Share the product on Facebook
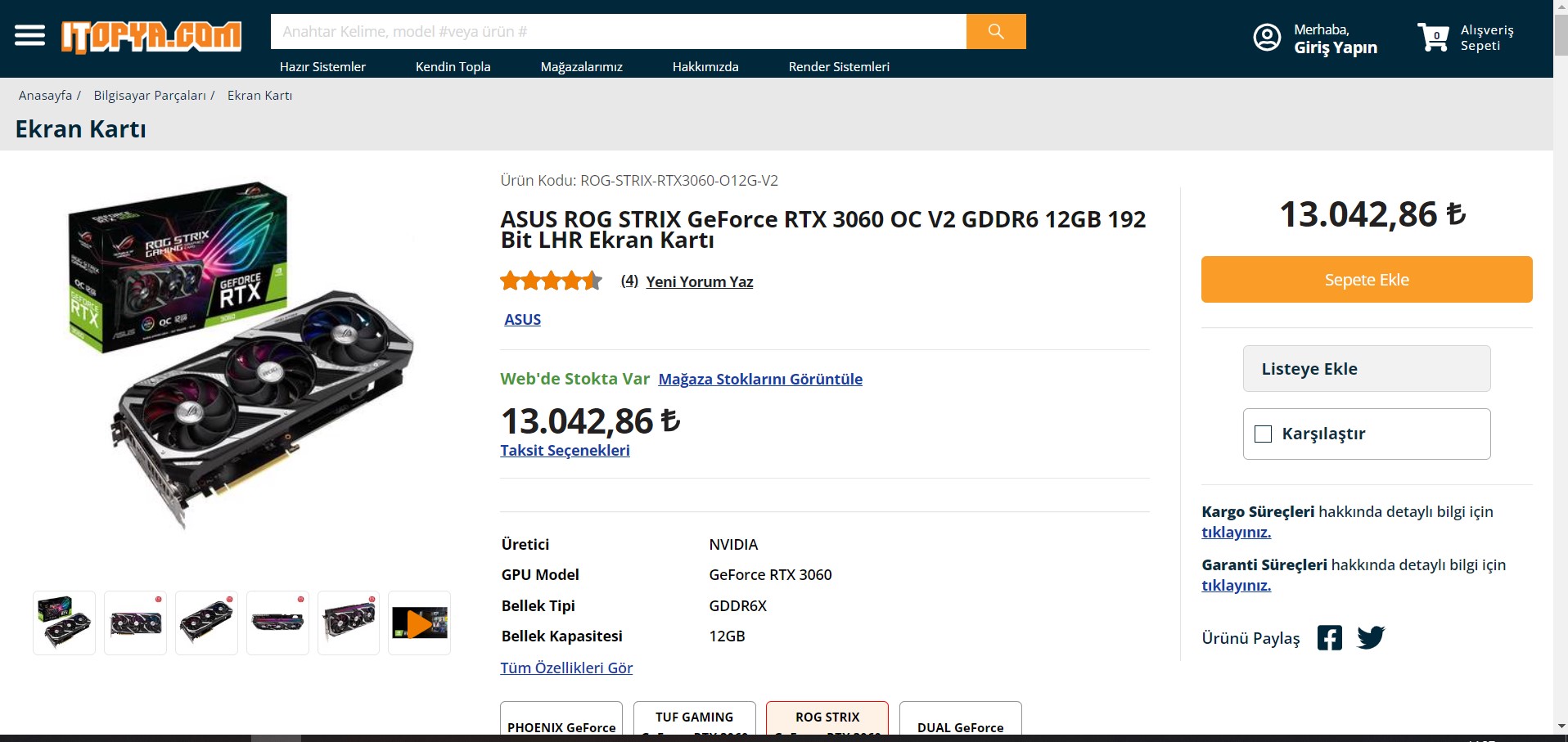 pos(1330,637)
